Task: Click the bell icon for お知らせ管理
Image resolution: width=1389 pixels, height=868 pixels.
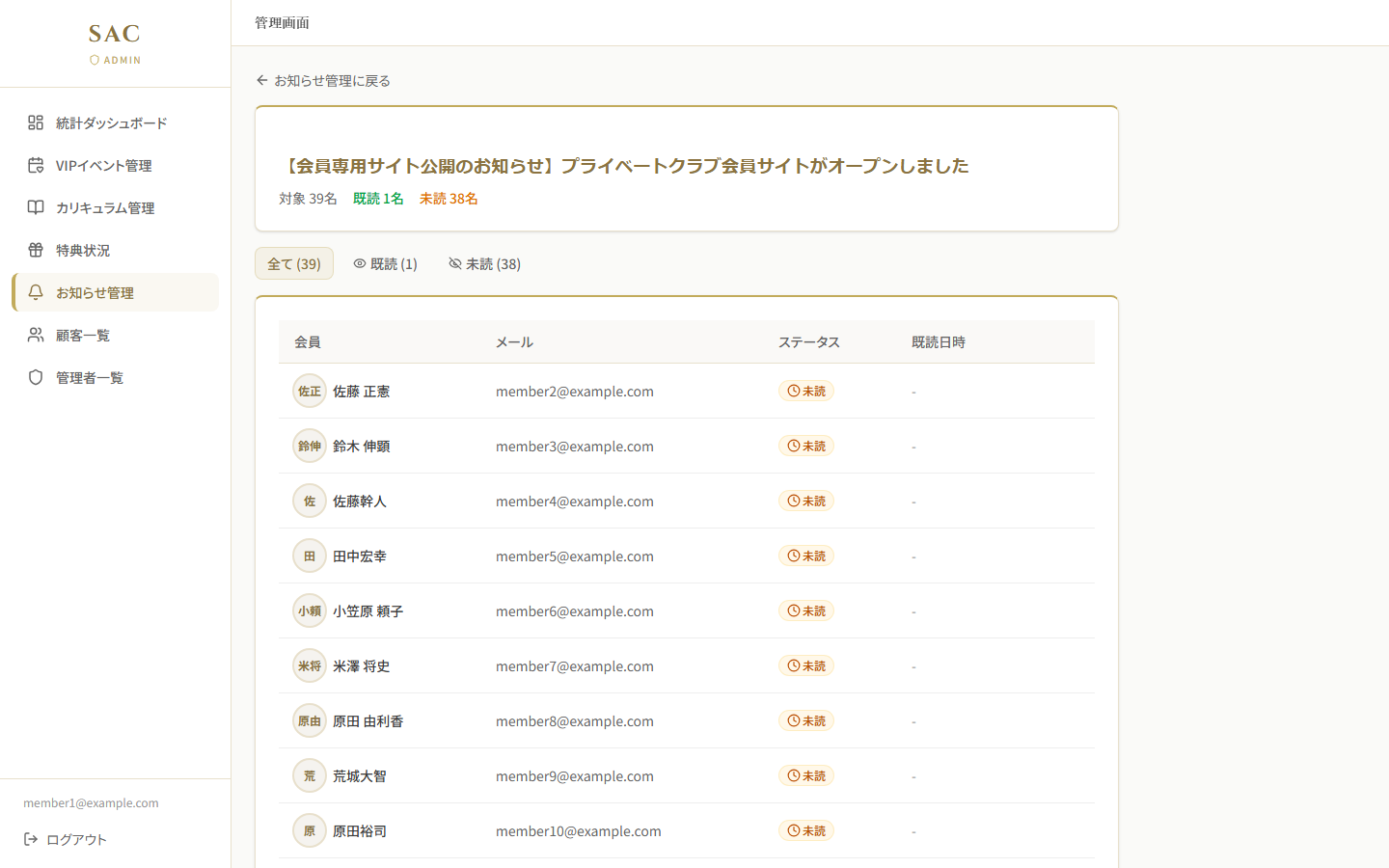Action: coord(36,292)
